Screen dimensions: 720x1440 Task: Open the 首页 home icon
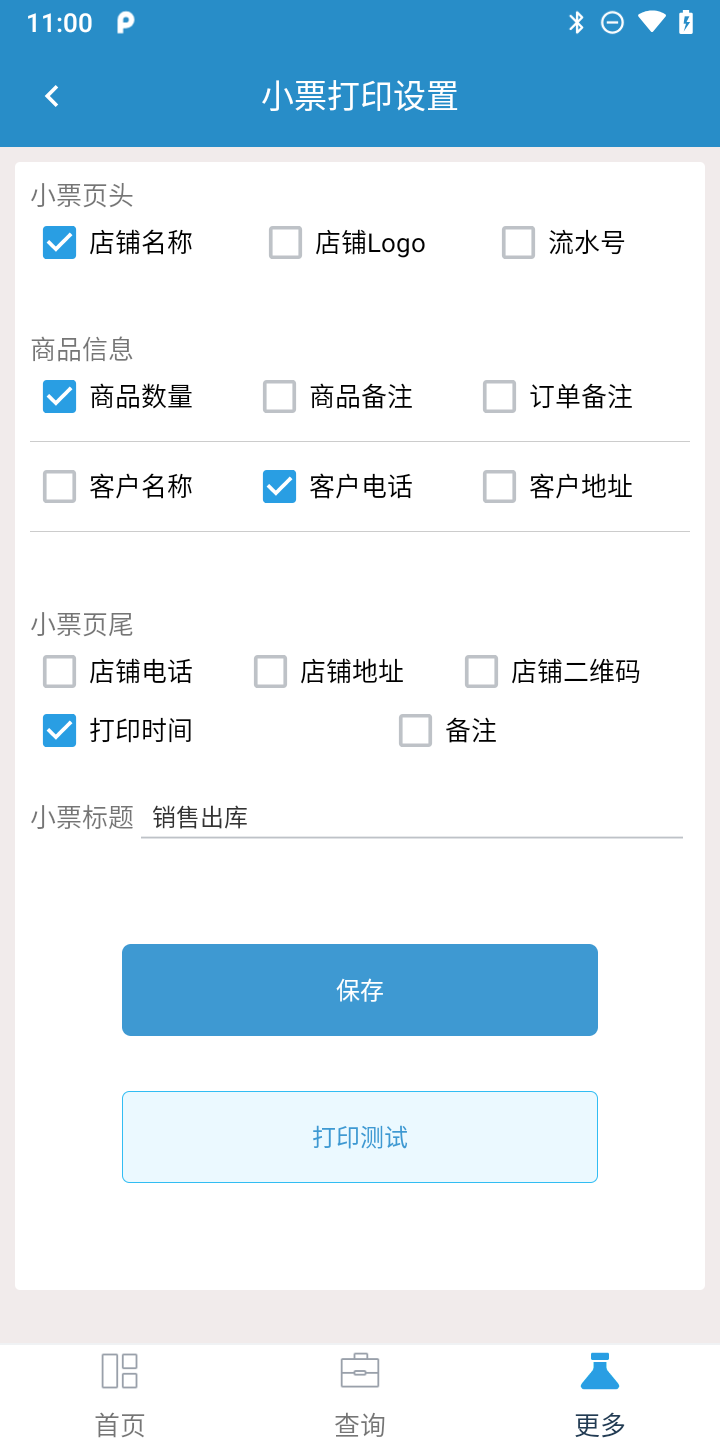coord(120,1371)
